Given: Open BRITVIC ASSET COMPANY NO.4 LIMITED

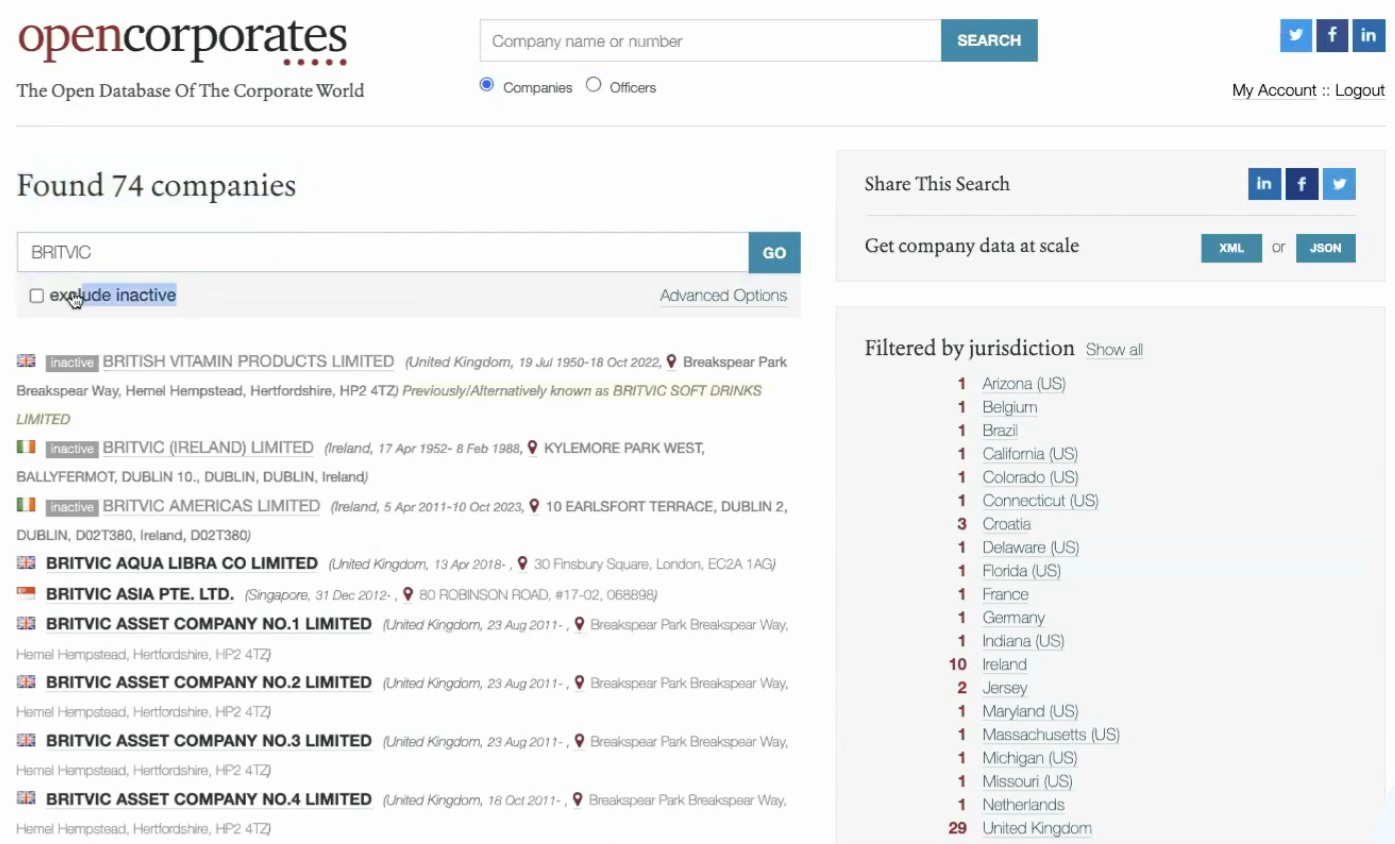Looking at the screenshot, I should tap(209, 799).
